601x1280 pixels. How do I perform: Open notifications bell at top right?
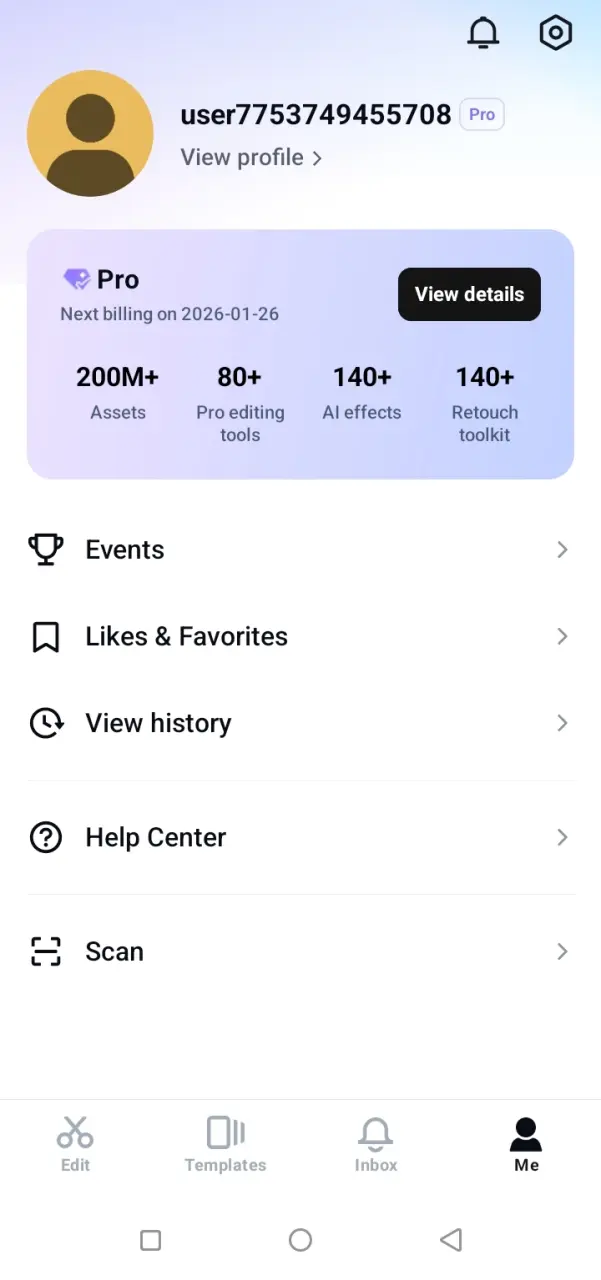pos(483,33)
